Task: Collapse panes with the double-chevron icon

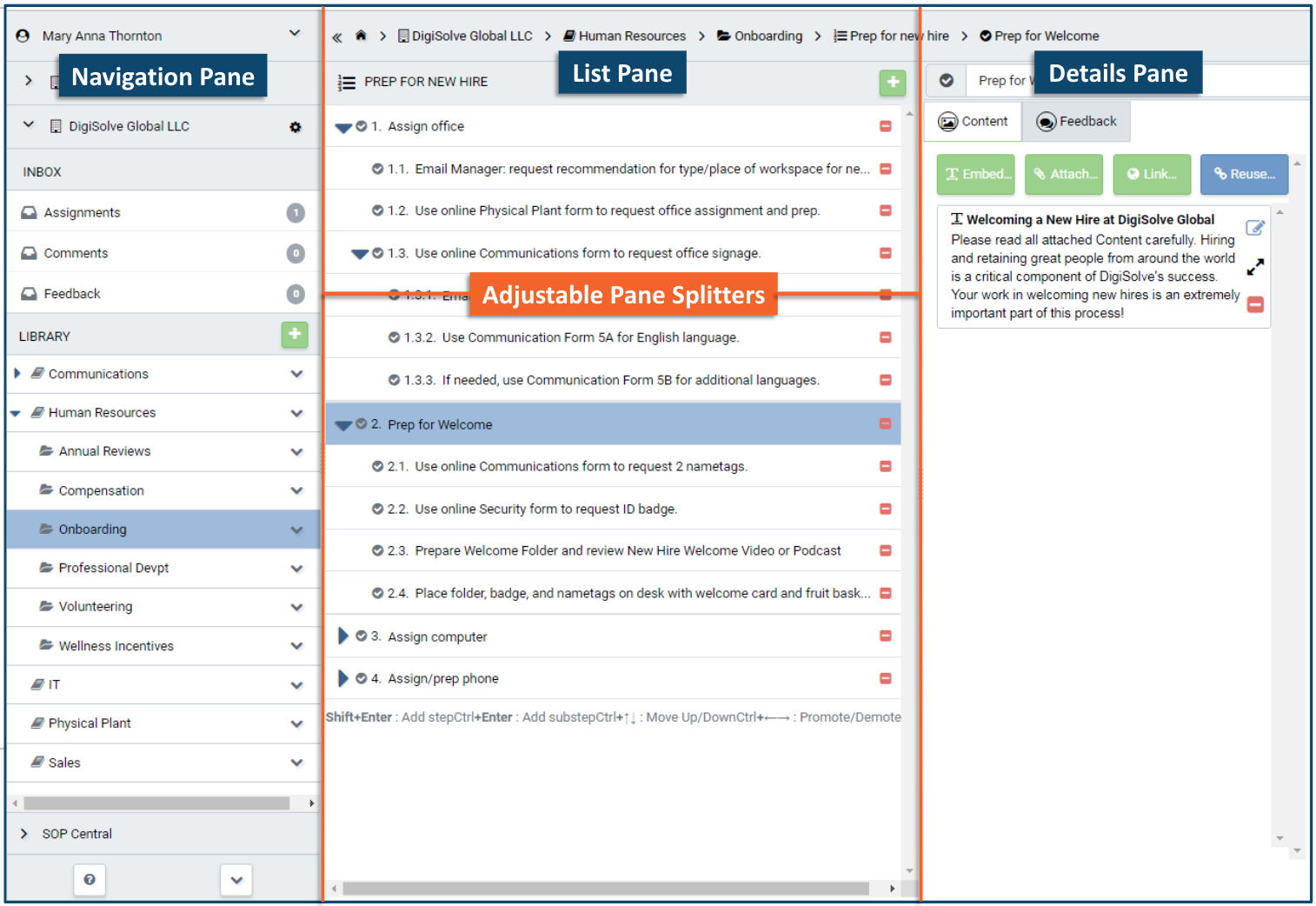Action: point(337,37)
